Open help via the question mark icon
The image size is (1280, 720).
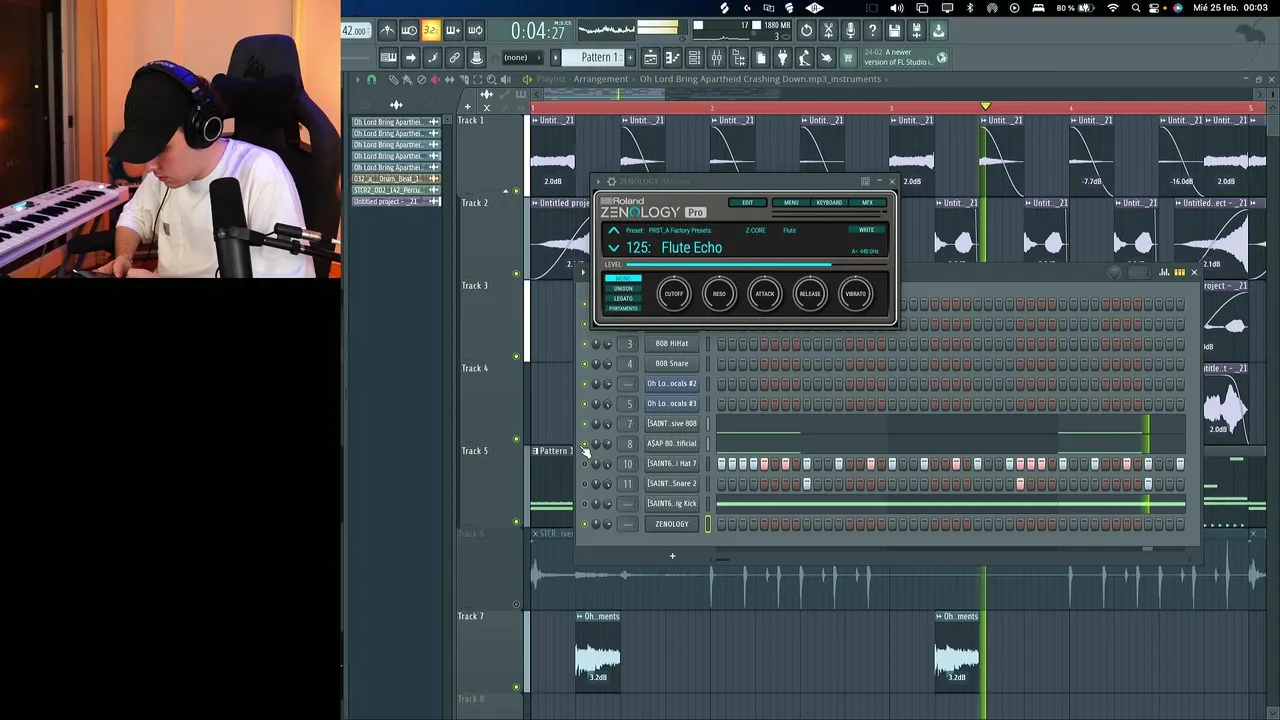coord(872,31)
